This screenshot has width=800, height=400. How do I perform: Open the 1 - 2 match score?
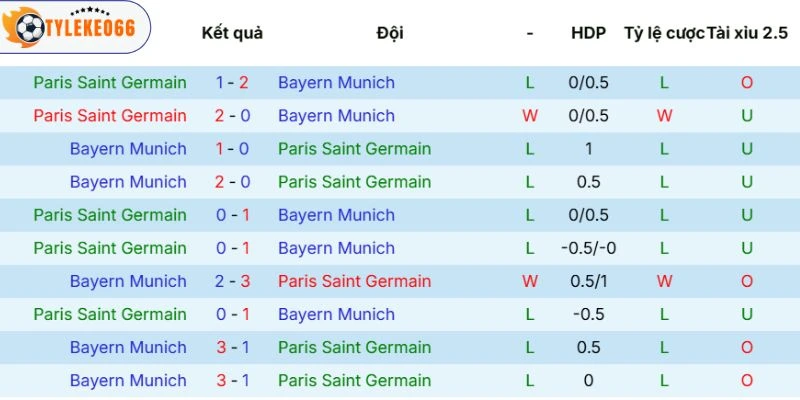pyautogui.click(x=232, y=83)
